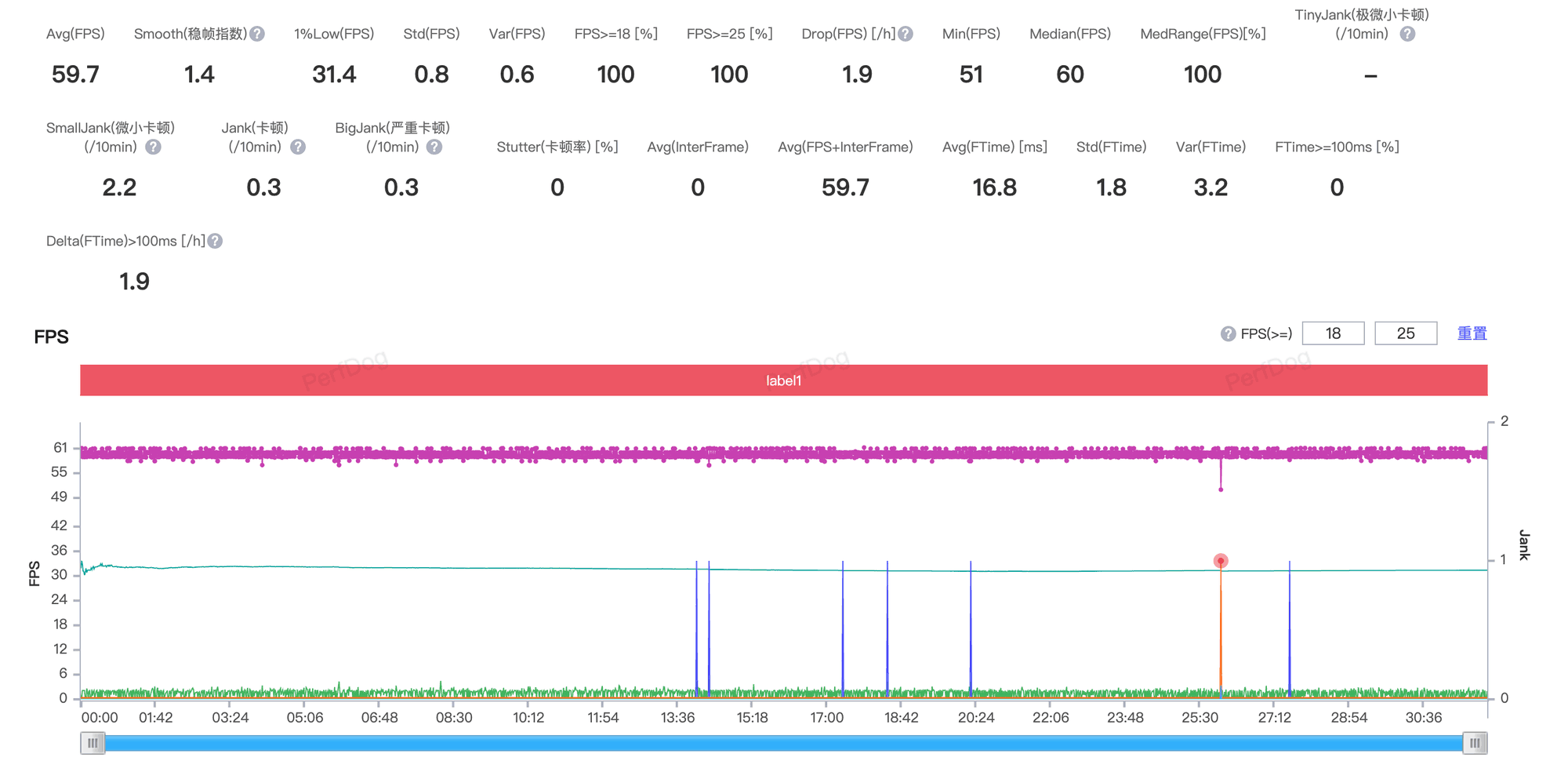Click help icon beside Smooth(稳帧指数)
This screenshot has height=757, width=1568.
tap(257, 34)
